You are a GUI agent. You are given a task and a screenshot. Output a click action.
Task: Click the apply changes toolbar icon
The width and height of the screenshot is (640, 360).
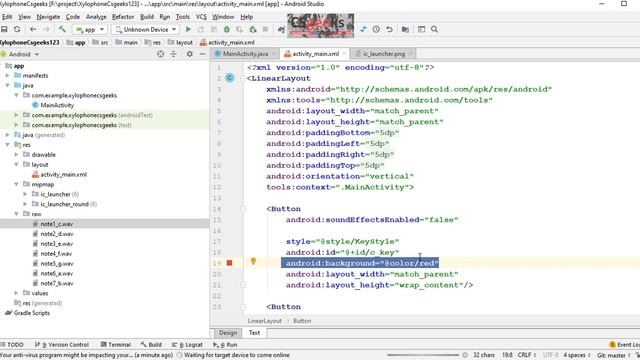click(x=201, y=29)
